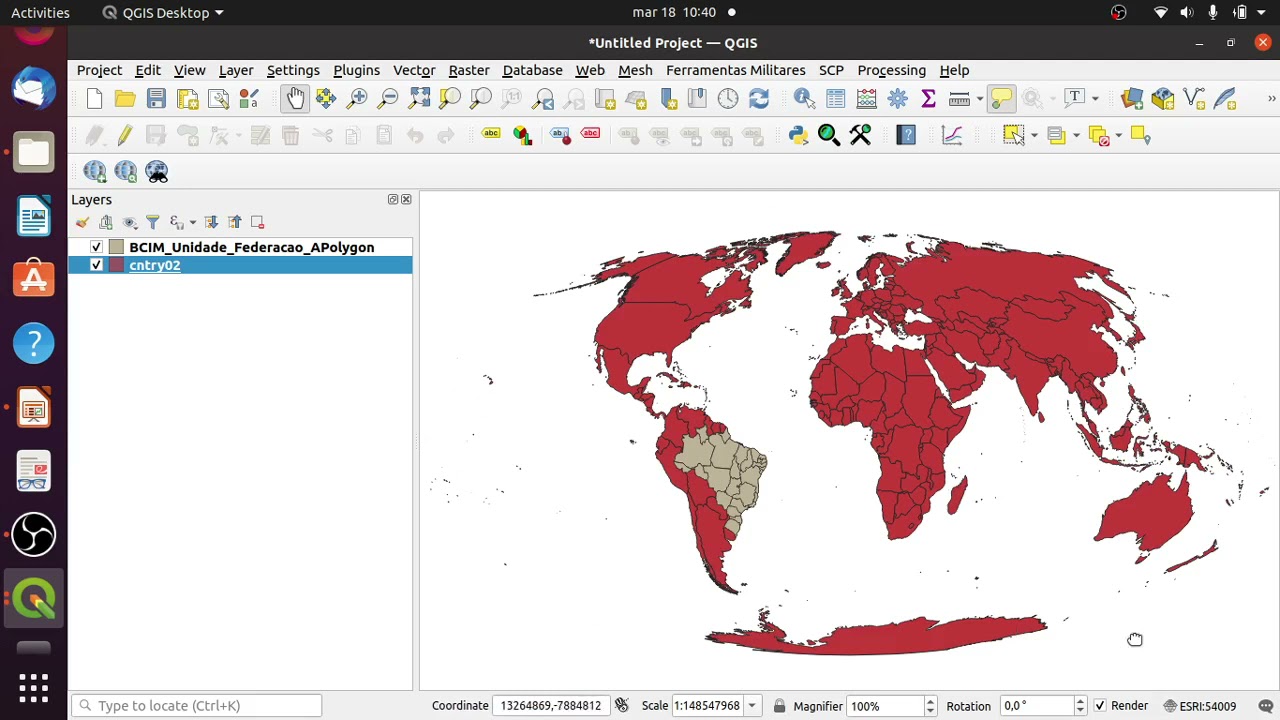Select the Identify Features tool
This screenshot has width=1280, height=720.
pyautogui.click(x=804, y=99)
